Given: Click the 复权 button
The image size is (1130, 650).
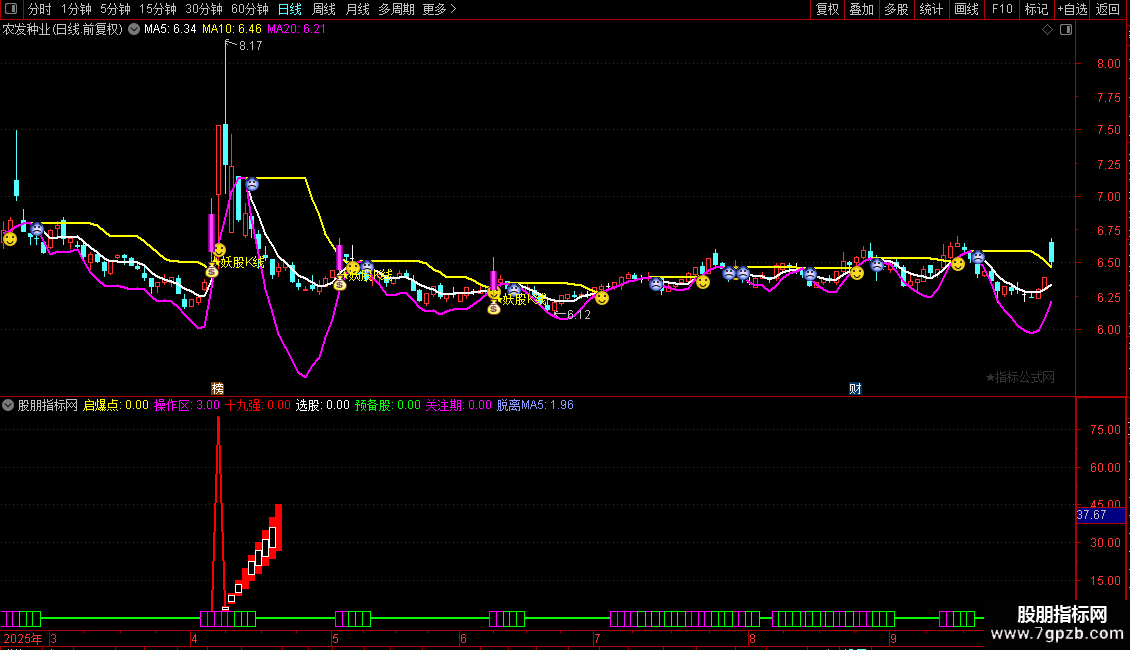Looking at the screenshot, I should click(827, 9).
